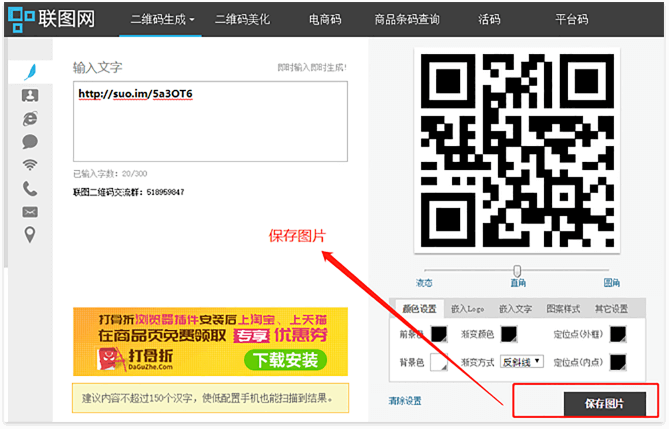
Task: Open 商品条码查询 menu item
Action: [407, 20]
